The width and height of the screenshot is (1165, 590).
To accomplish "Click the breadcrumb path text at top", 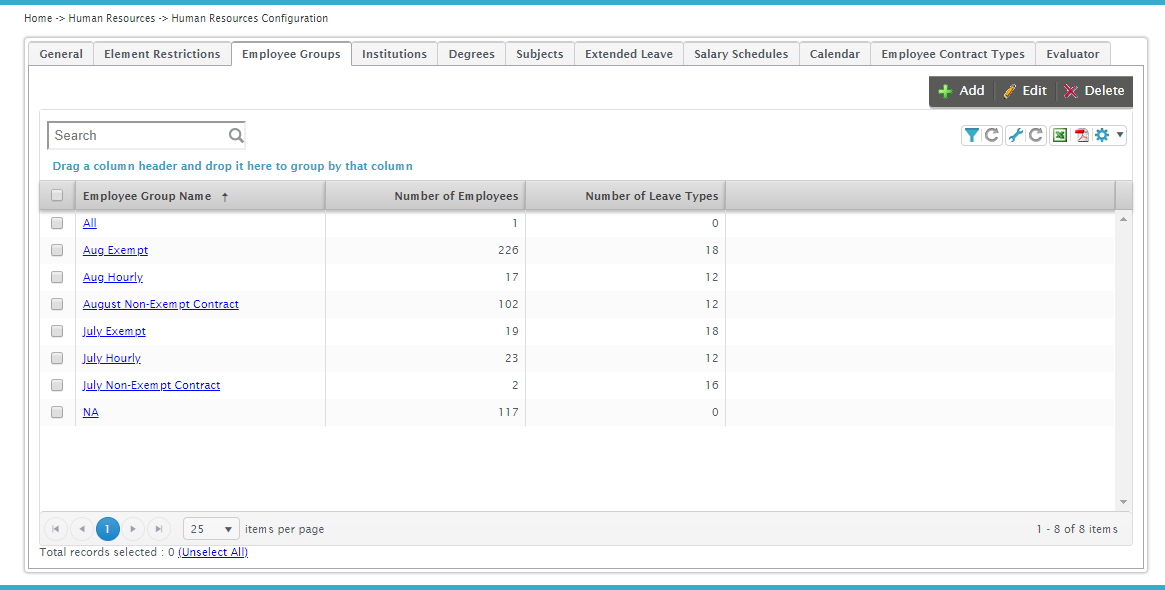I will click(176, 18).
